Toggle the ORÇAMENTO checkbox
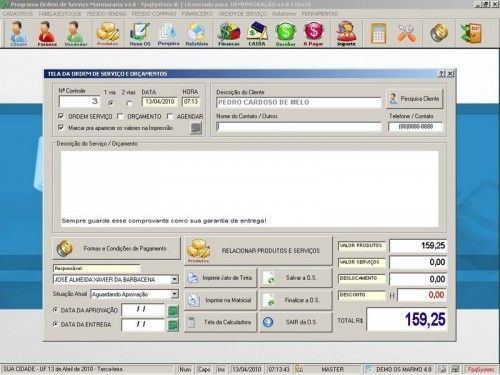This screenshot has height=375, width=500. click(120, 116)
